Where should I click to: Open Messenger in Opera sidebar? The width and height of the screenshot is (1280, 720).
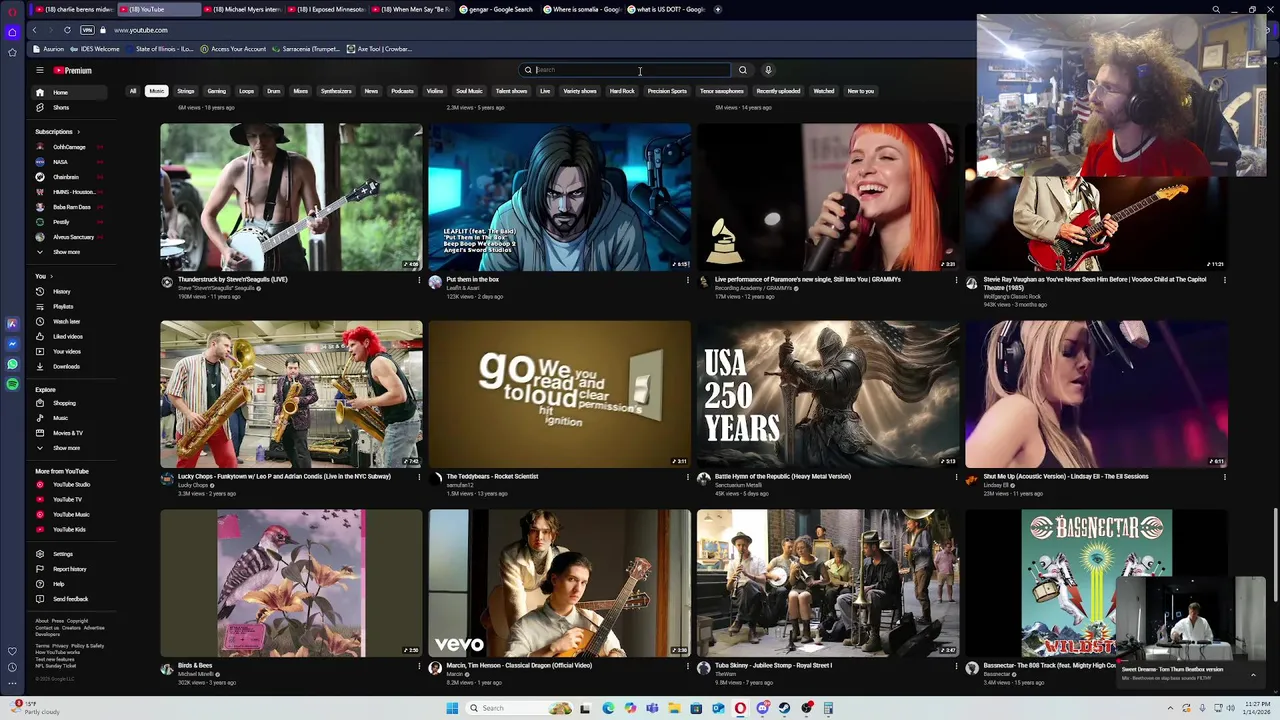(x=12, y=344)
